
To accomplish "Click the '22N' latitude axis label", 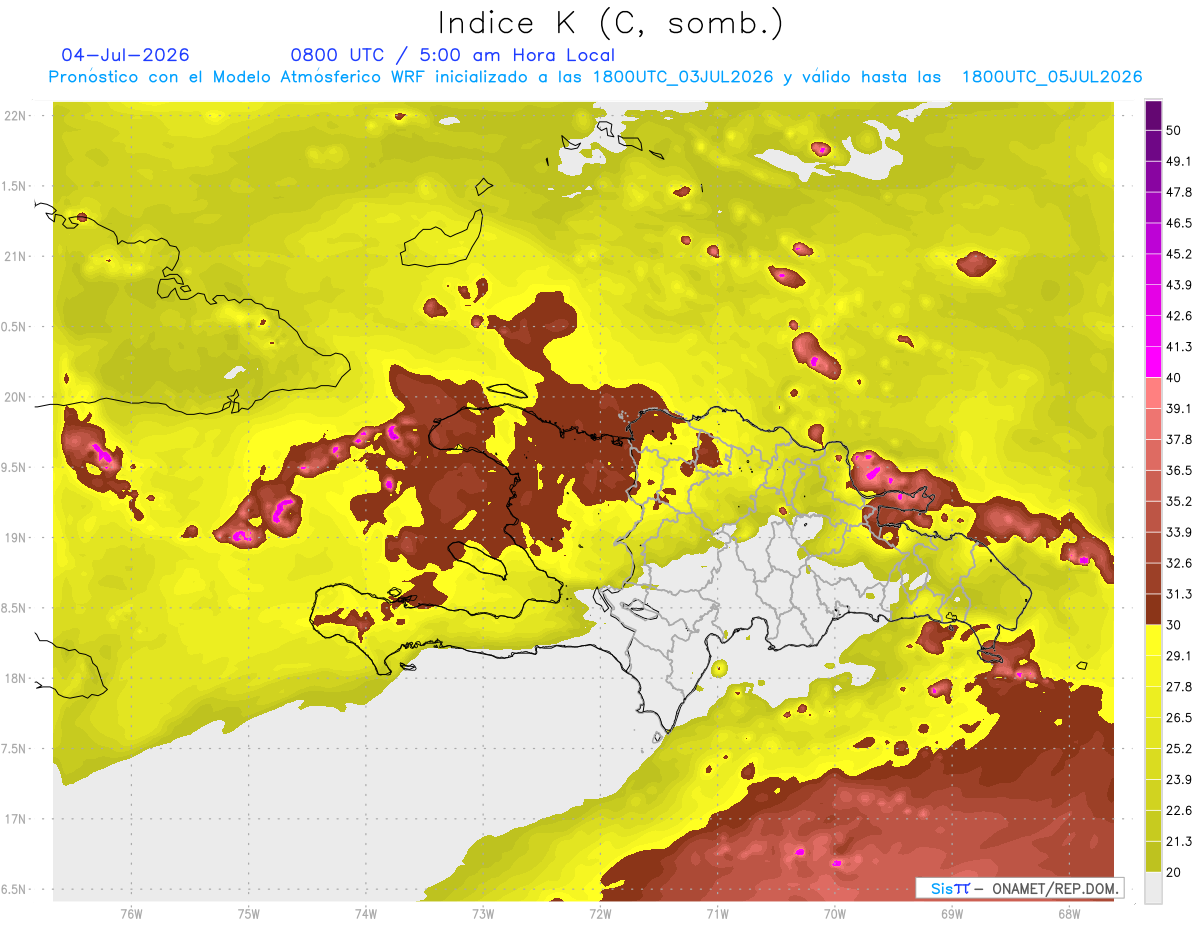I will point(15,116).
